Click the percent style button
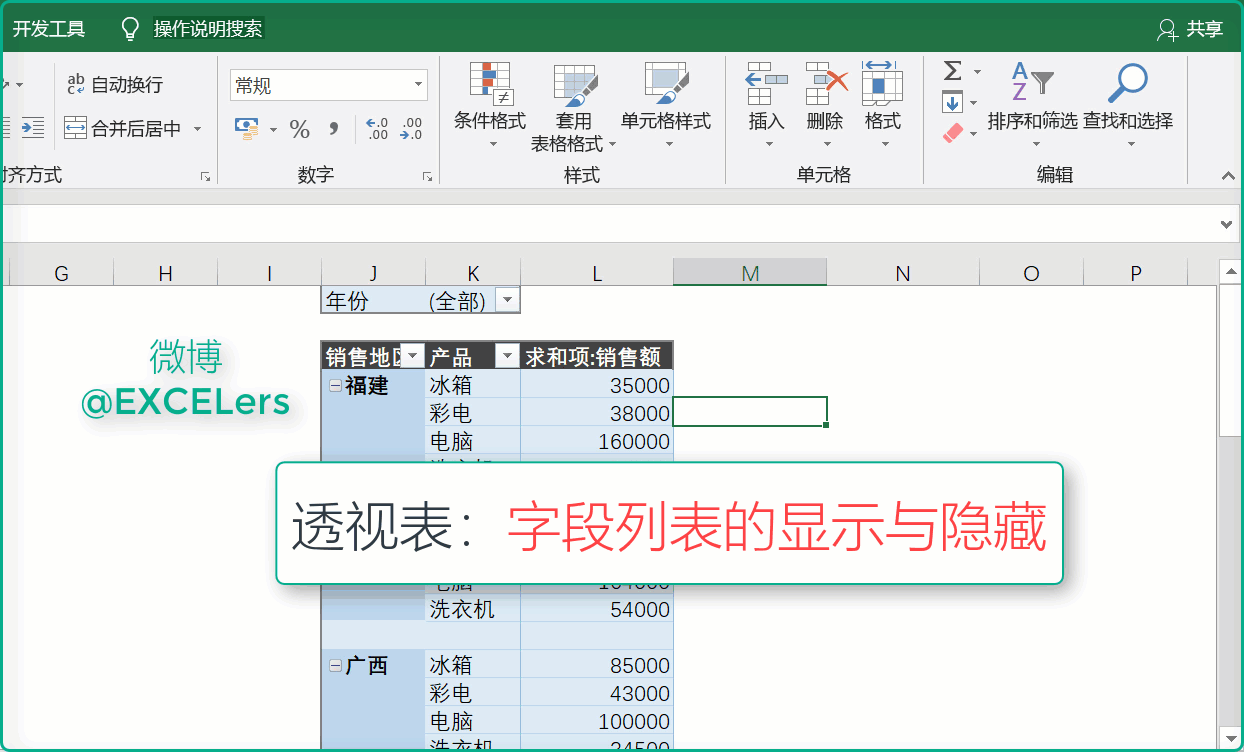 tap(299, 129)
